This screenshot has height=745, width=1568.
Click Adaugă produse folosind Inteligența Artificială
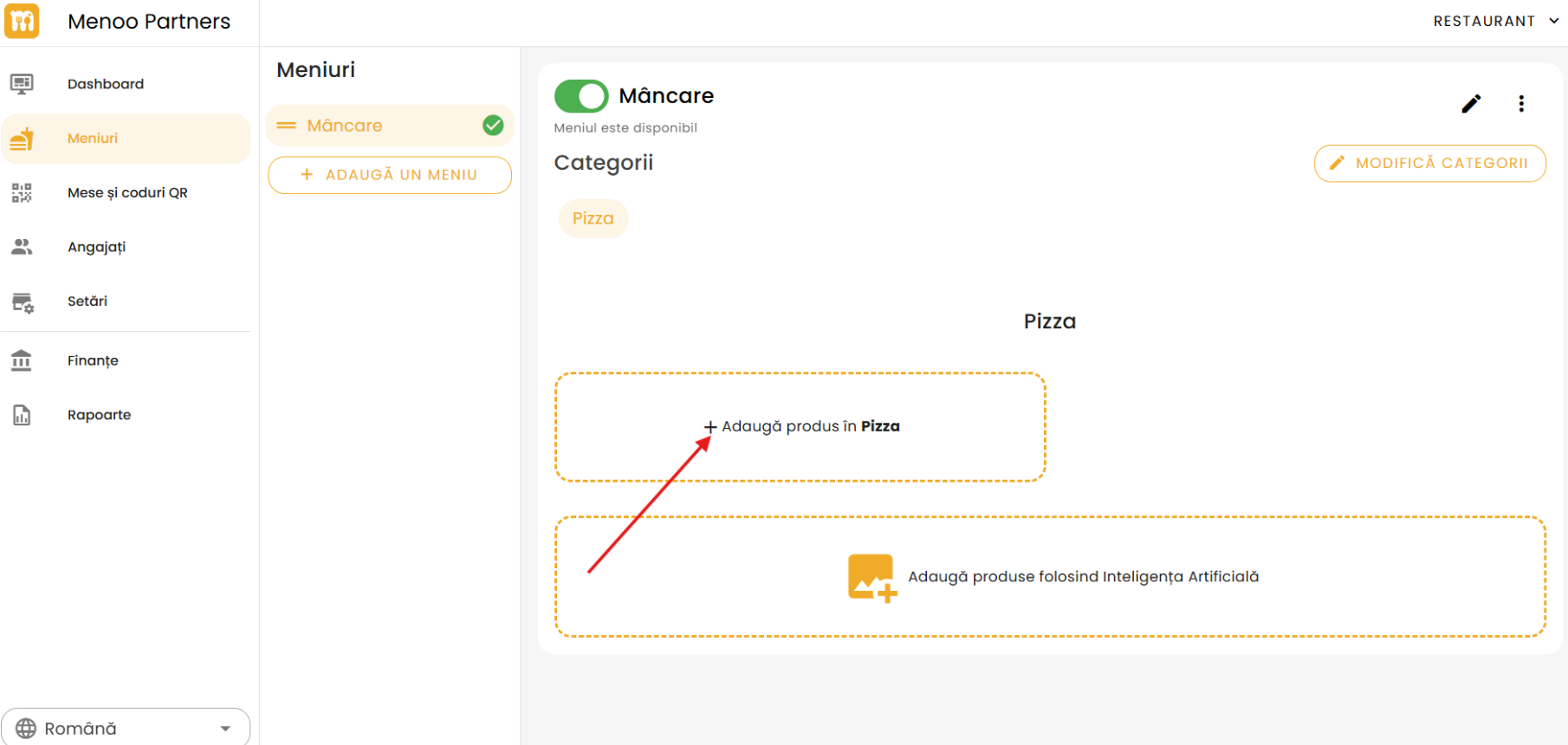[1050, 577]
